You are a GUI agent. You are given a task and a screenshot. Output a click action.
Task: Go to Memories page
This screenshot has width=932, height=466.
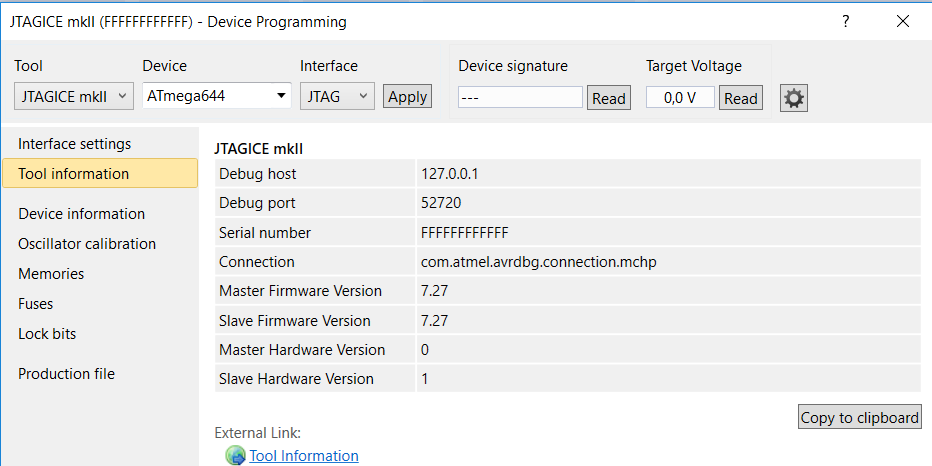pos(51,273)
